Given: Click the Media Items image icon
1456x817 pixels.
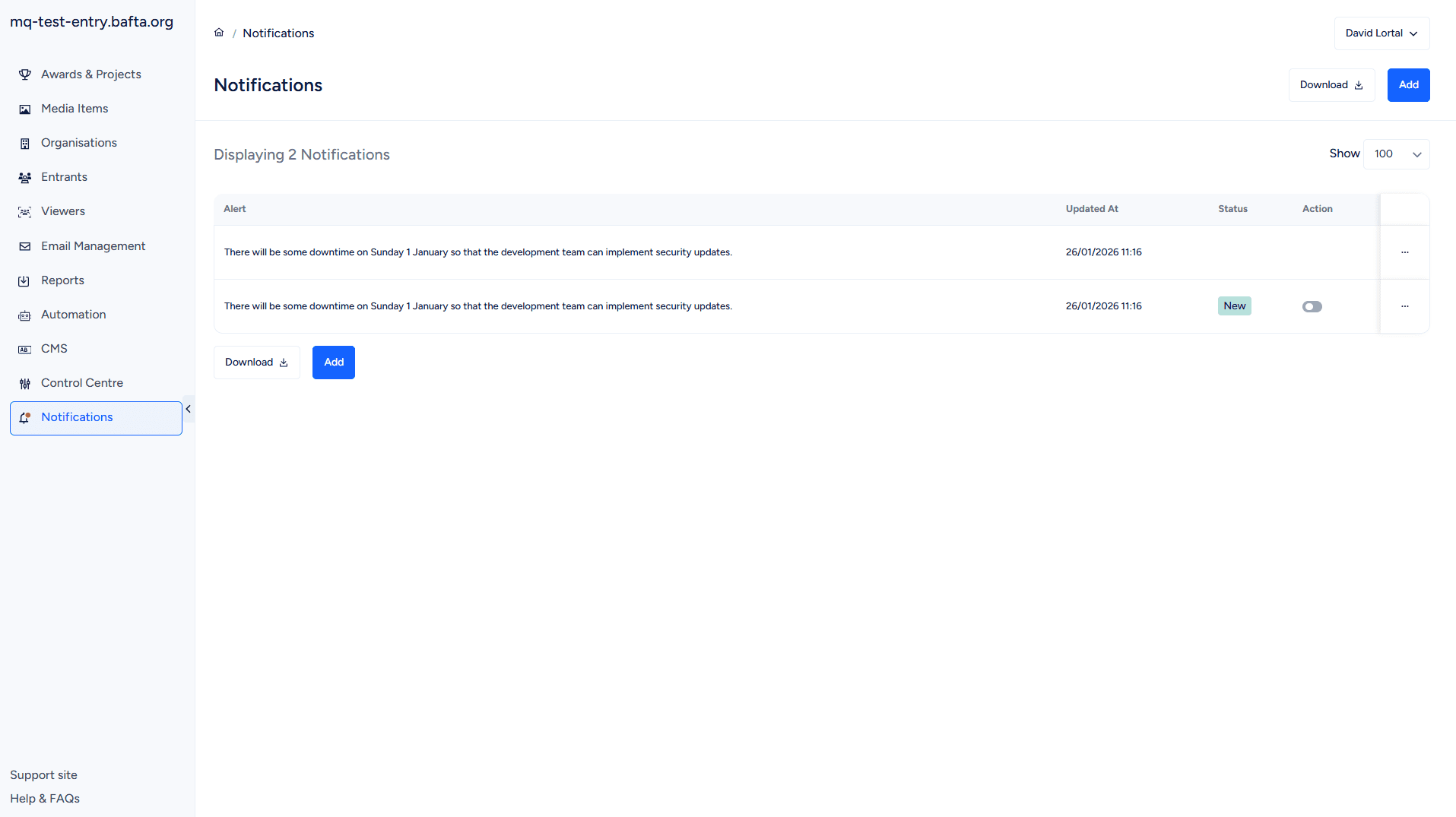Looking at the screenshot, I should (25, 109).
